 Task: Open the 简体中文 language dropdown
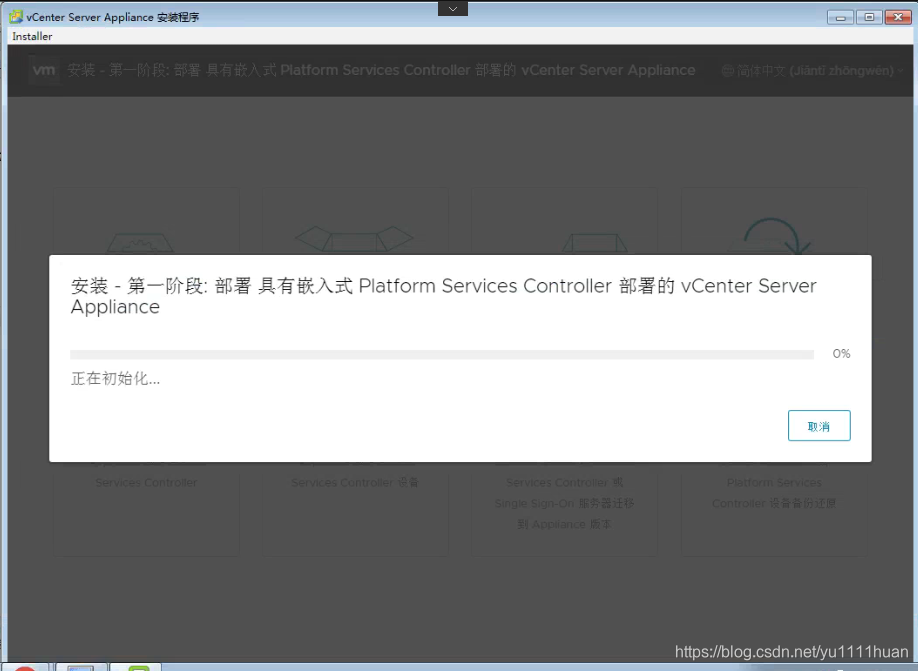(x=813, y=71)
